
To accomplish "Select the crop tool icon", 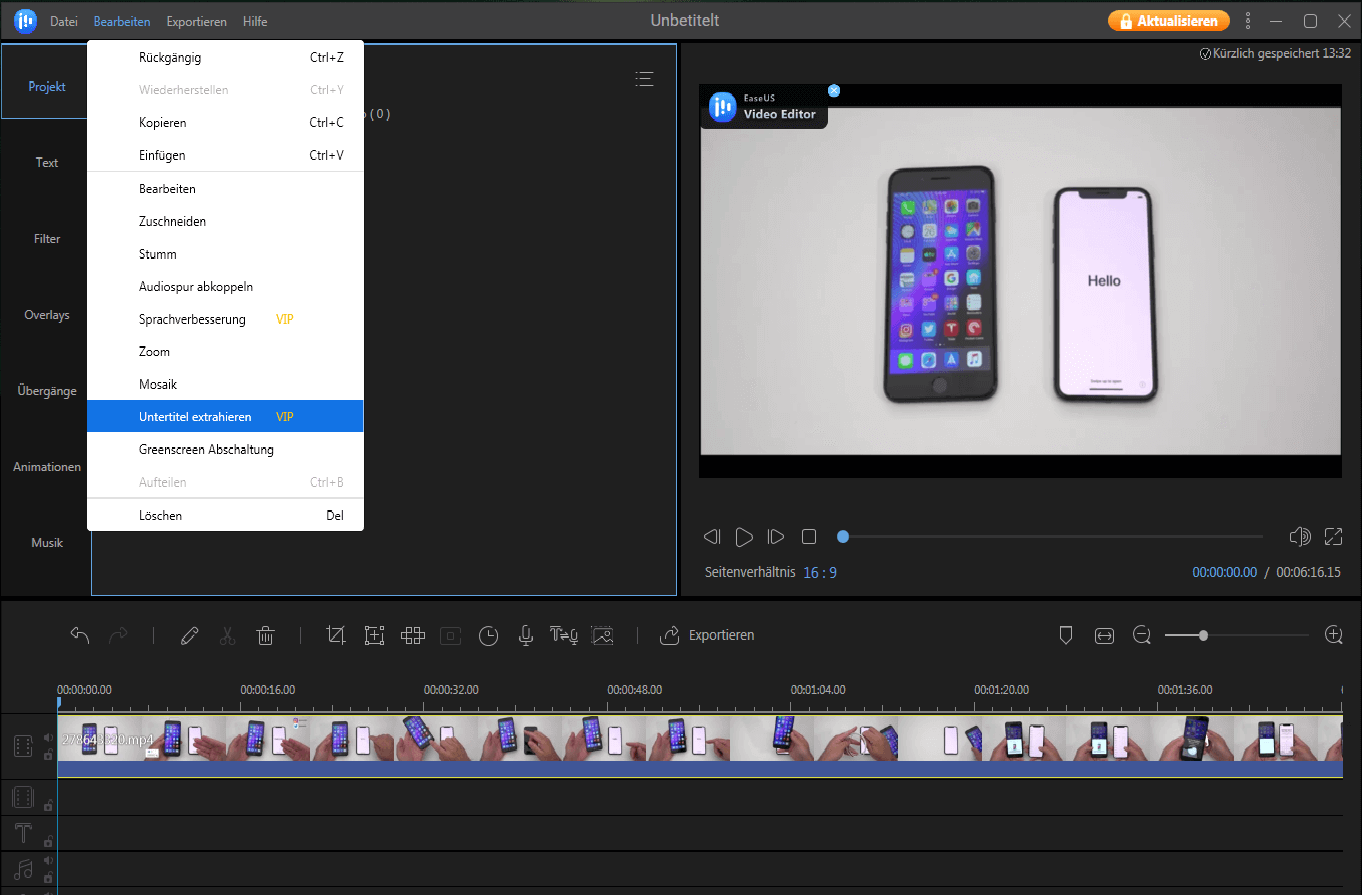I will (x=336, y=636).
